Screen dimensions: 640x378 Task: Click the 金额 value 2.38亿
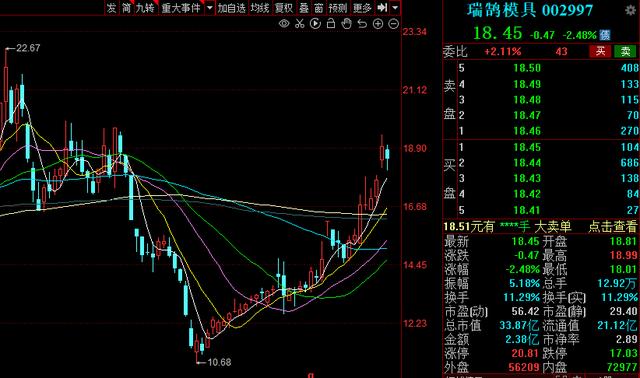point(522,339)
